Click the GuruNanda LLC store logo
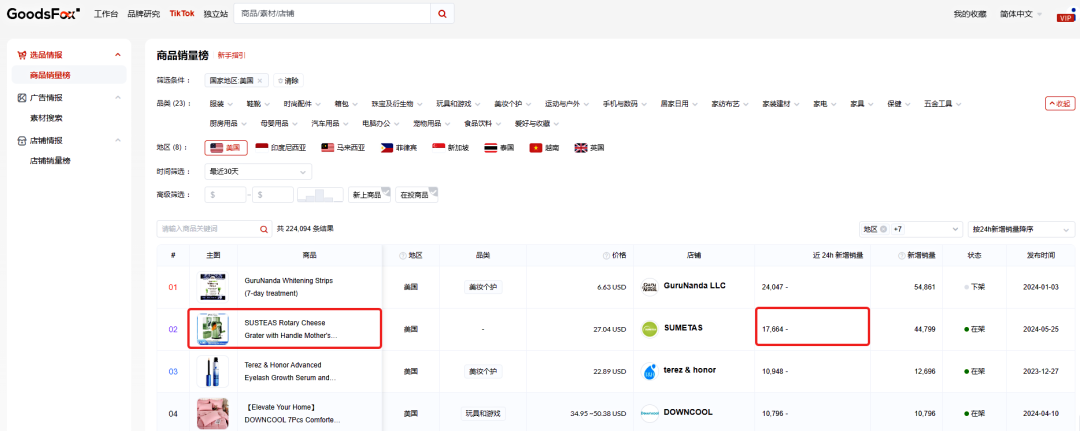This screenshot has width=1080, height=431. 650,286
